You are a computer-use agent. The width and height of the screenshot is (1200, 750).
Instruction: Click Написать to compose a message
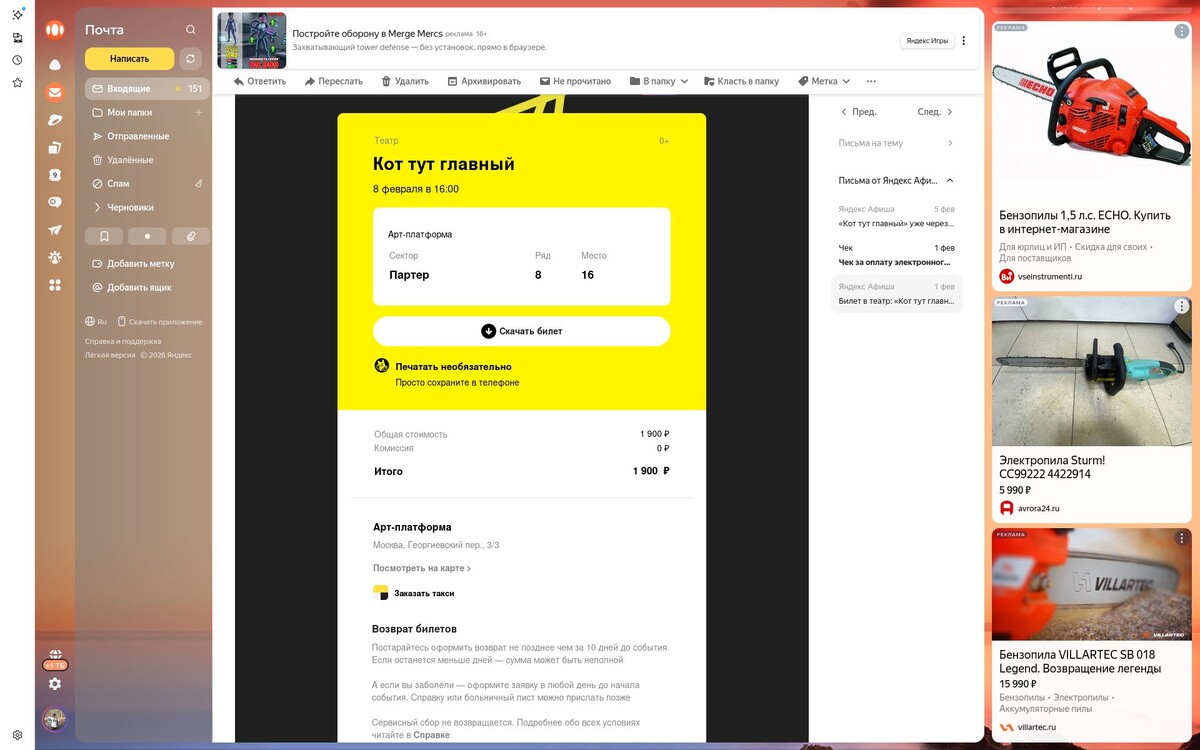coord(129,59)
